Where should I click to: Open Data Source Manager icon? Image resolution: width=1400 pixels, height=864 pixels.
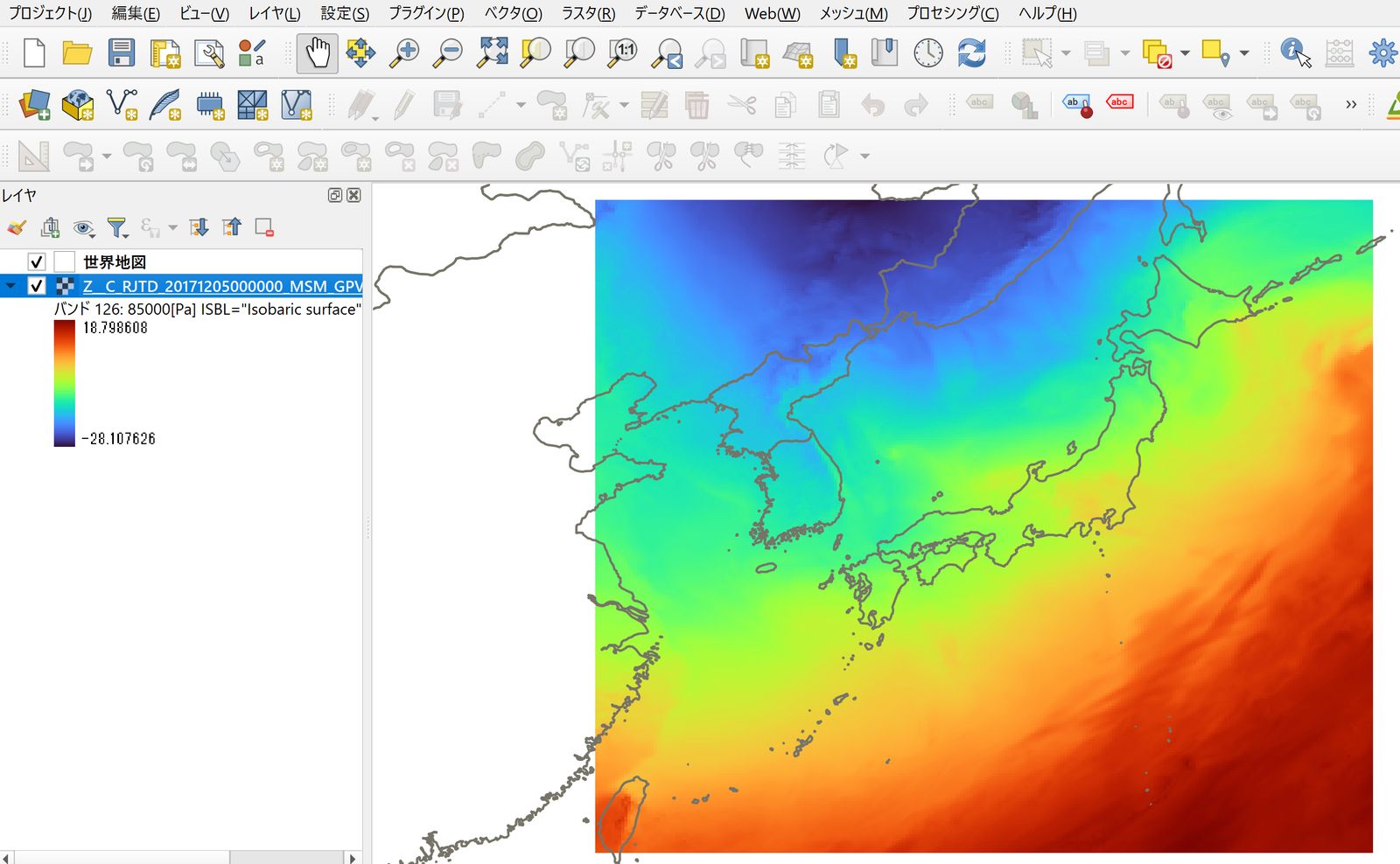click(x=34, y=105)
